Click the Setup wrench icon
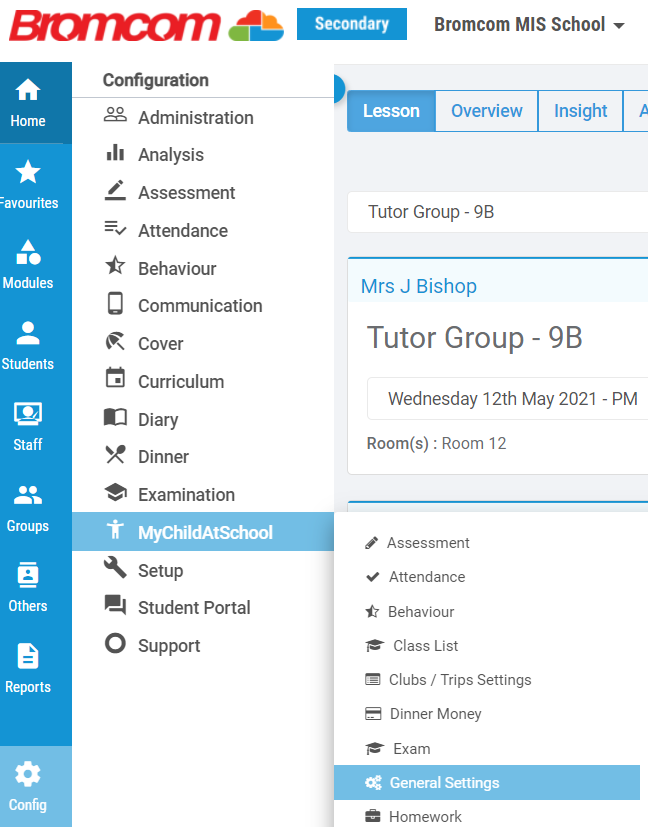Image resolution: width=648 pixels, height=827 pixels. tap(115, 568)
